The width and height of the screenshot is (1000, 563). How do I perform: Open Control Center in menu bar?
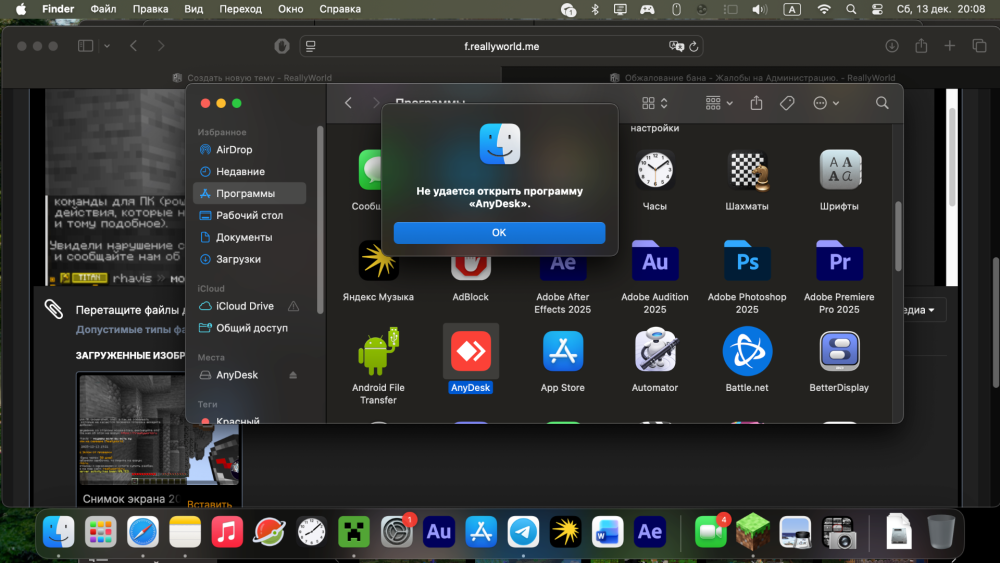click(x=878, y=9)
